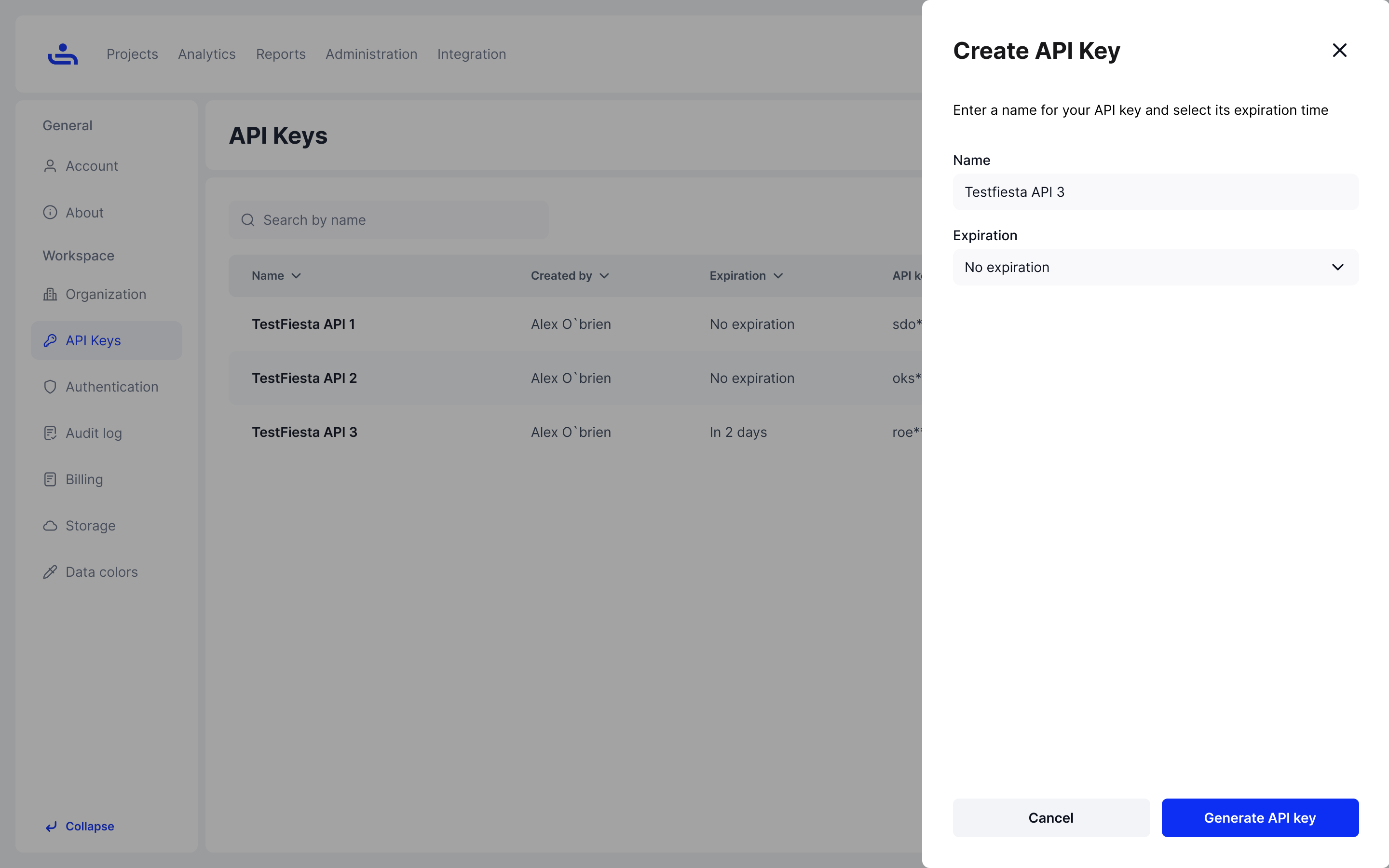Expand the Expiration dropdown
This screenshot has height=868, width=1389.
1156,268
